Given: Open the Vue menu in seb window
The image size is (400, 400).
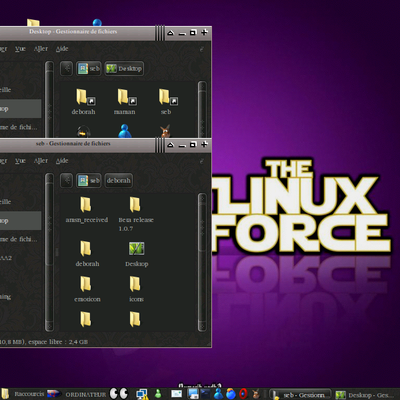Looking at the screenshot, I should point(20,161).
